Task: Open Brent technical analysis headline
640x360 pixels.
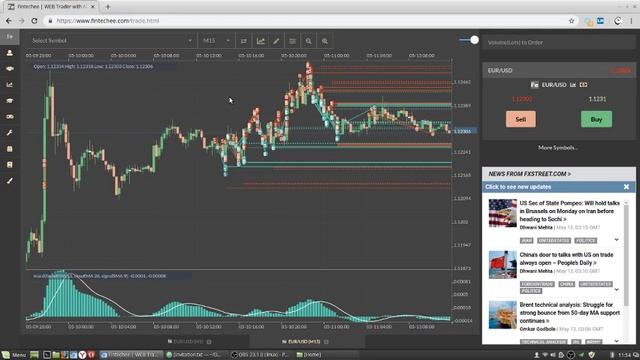Action: coord(570,313)
